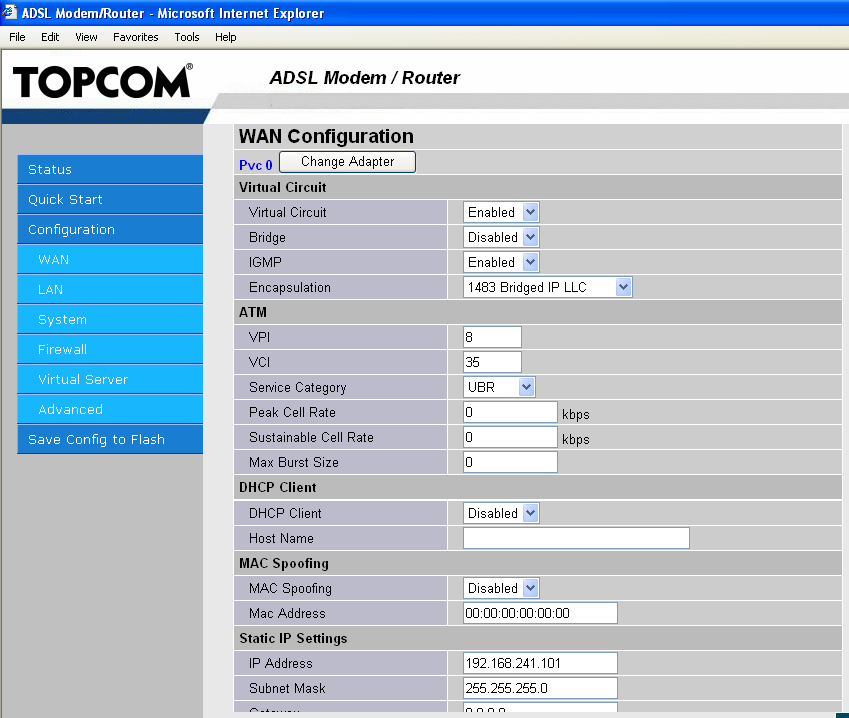Open the Quick Start page
Screen dimensions: 849x718
[110, 199]
